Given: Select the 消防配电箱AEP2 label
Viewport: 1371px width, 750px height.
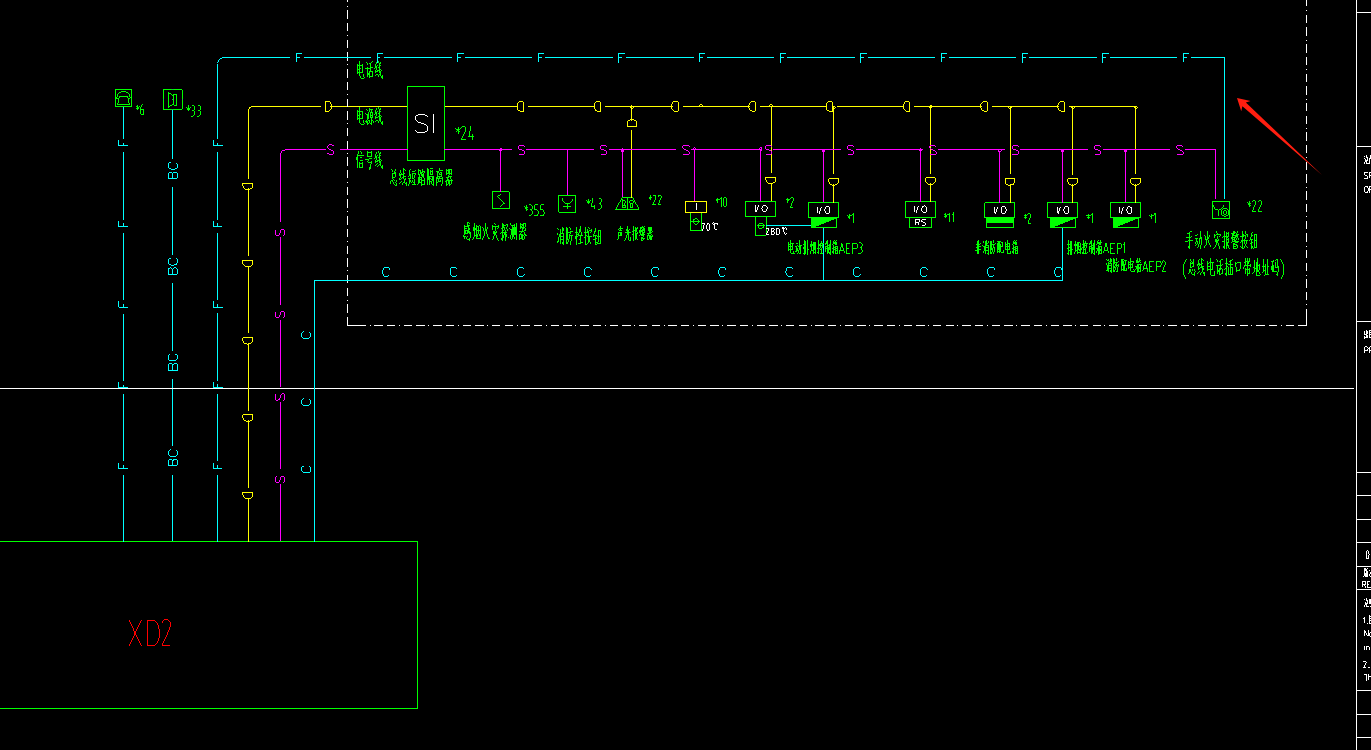Looking at the screenshot, I should (x=1136, y=266).
